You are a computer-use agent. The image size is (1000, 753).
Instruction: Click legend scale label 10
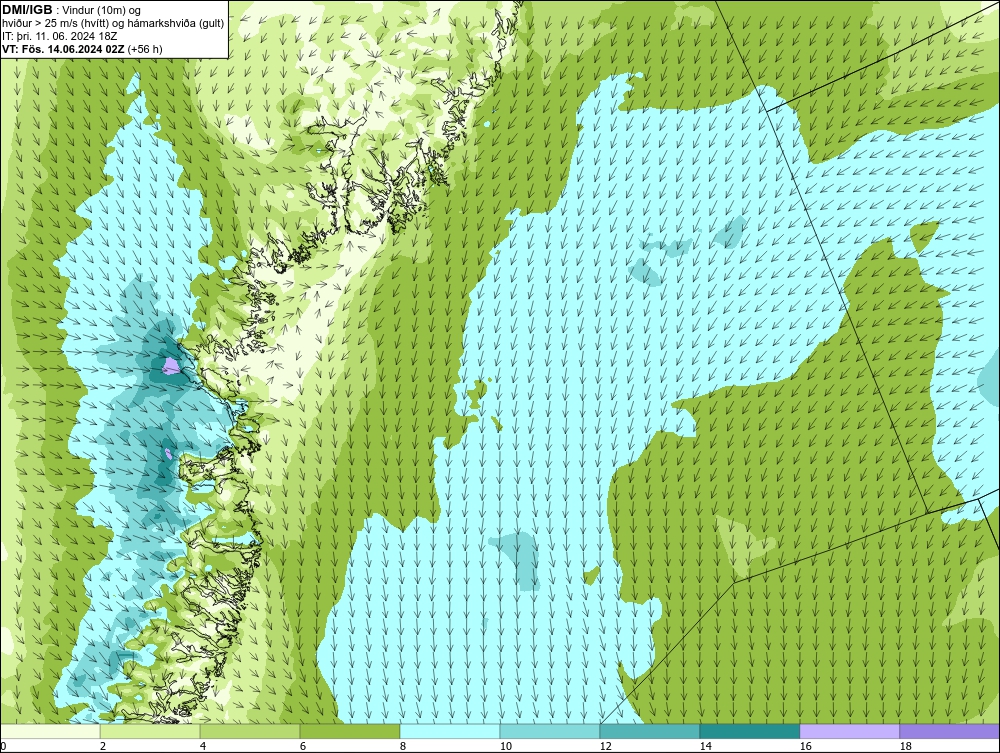click(x=506, y=746)
